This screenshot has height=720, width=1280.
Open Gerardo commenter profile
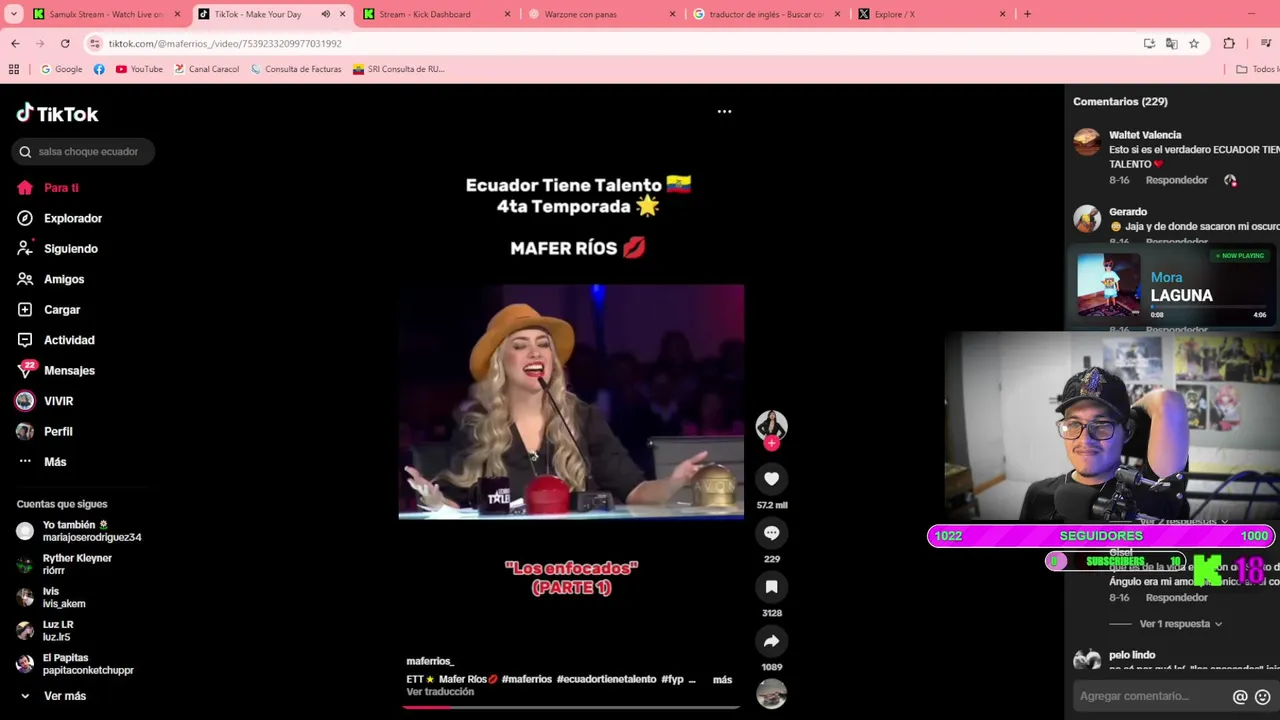pos(1128,212)
